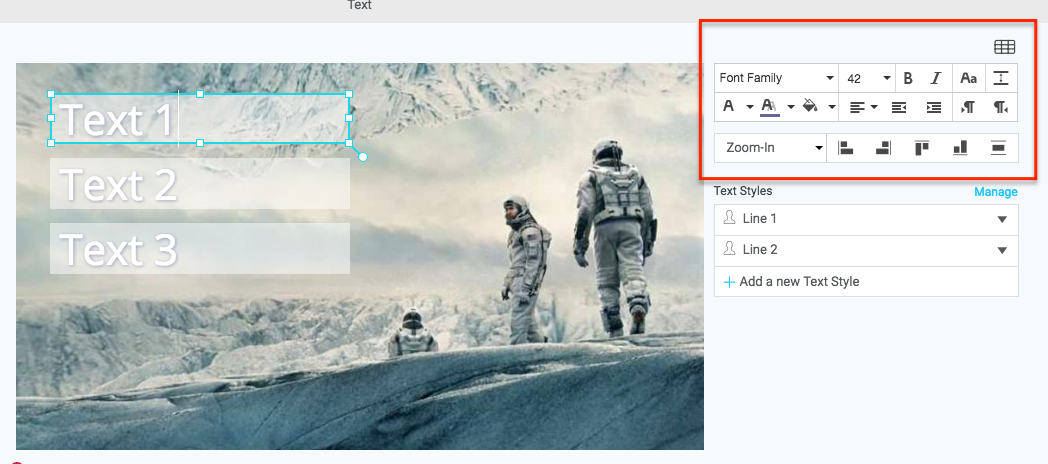
Task: Click the table grid icon
Action: coord(1004,47)
